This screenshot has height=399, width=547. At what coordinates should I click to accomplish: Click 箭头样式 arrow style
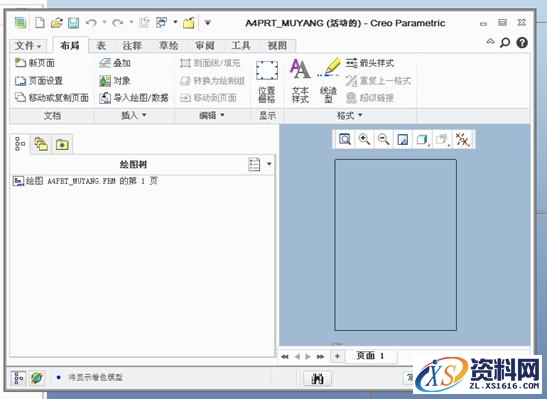pos(370,63)
